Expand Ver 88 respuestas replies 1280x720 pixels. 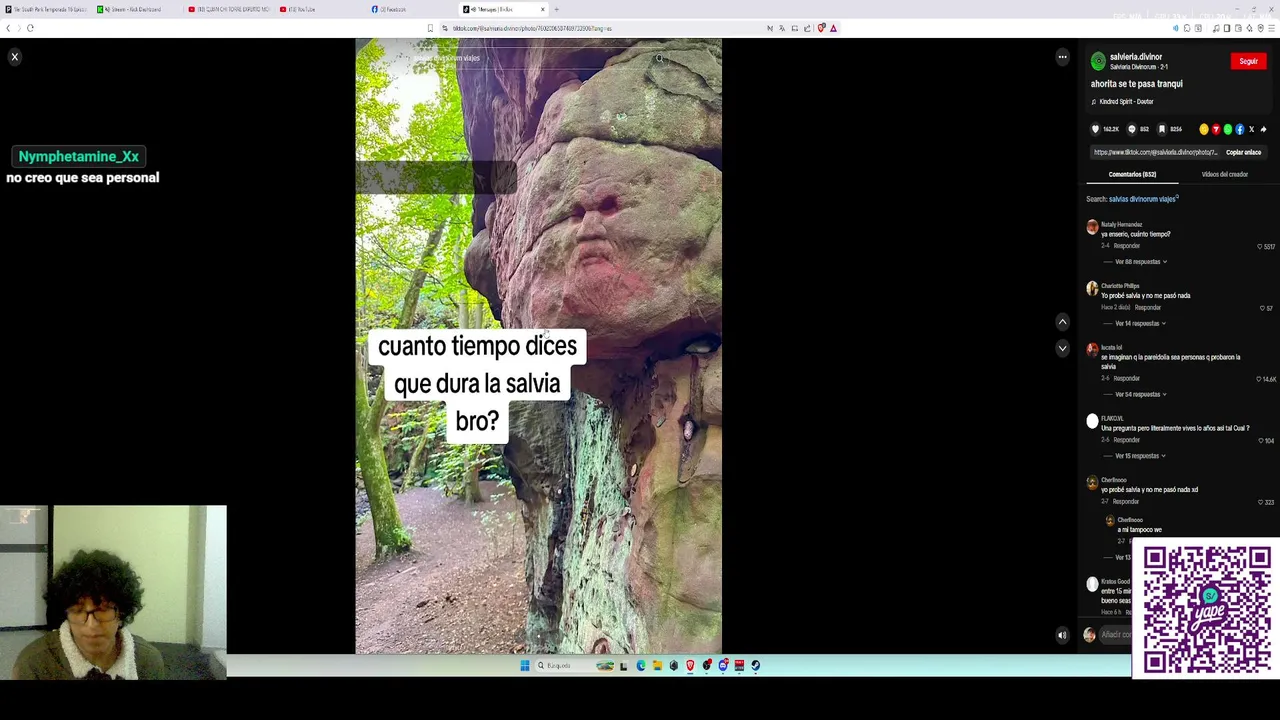pyautogui.click(x=1141, y=262)
